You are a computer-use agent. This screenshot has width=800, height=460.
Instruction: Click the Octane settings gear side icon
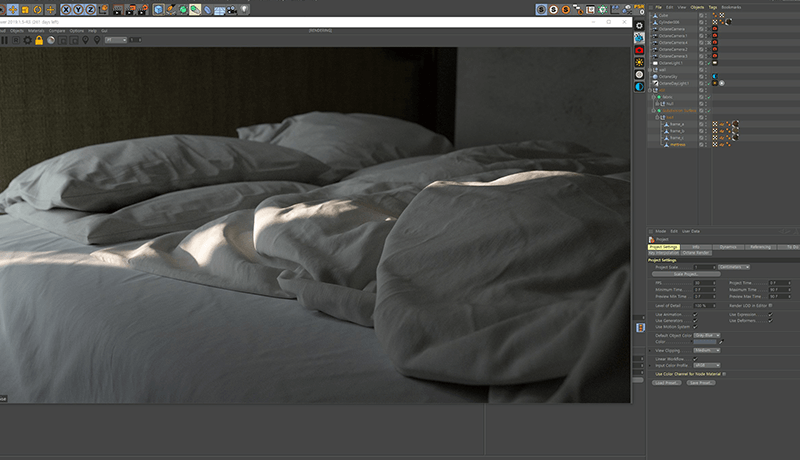pos(639,25)
